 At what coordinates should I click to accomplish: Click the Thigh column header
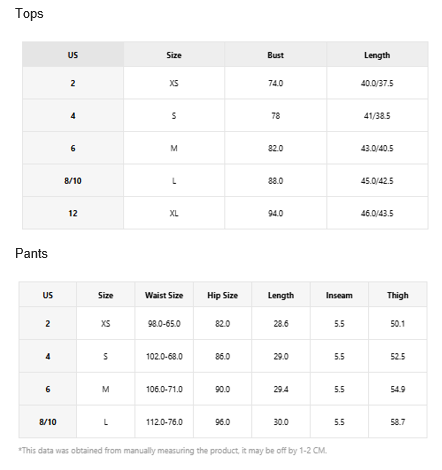pyautogui.click(x=397, y=295)
